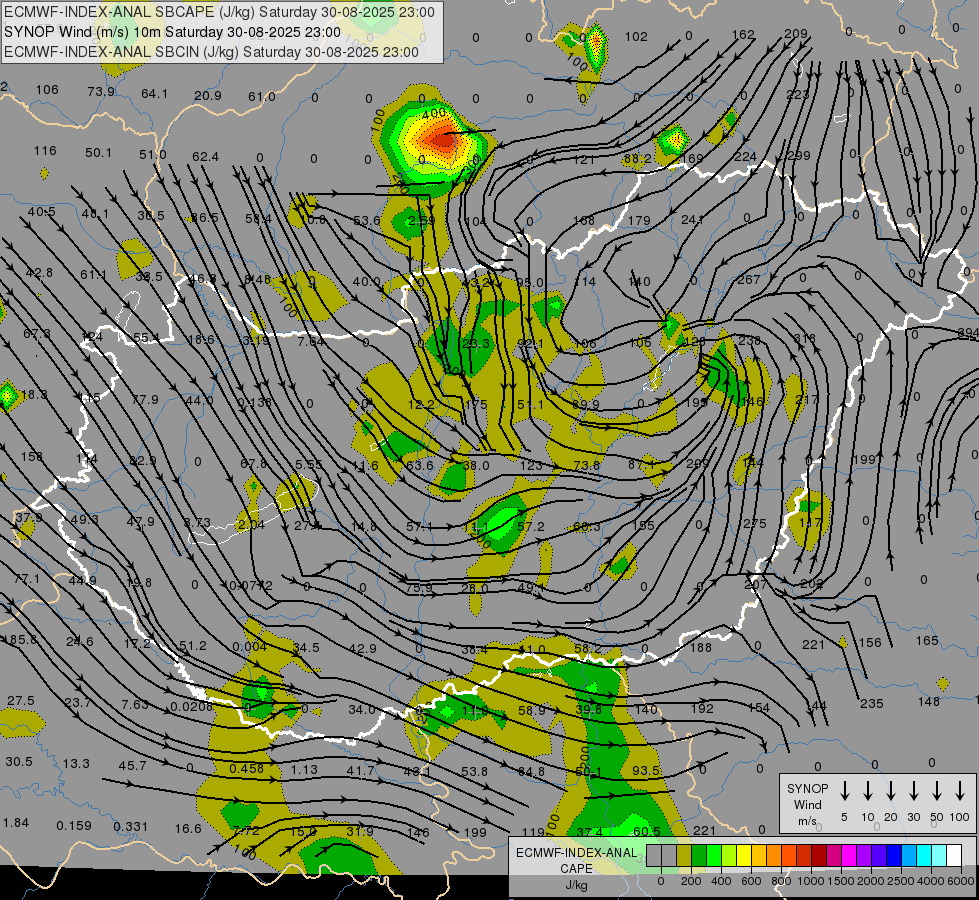Click the map value 62.4
This screenshot has height=900, width=979.
pyautogui.click(x=205, y=156)
